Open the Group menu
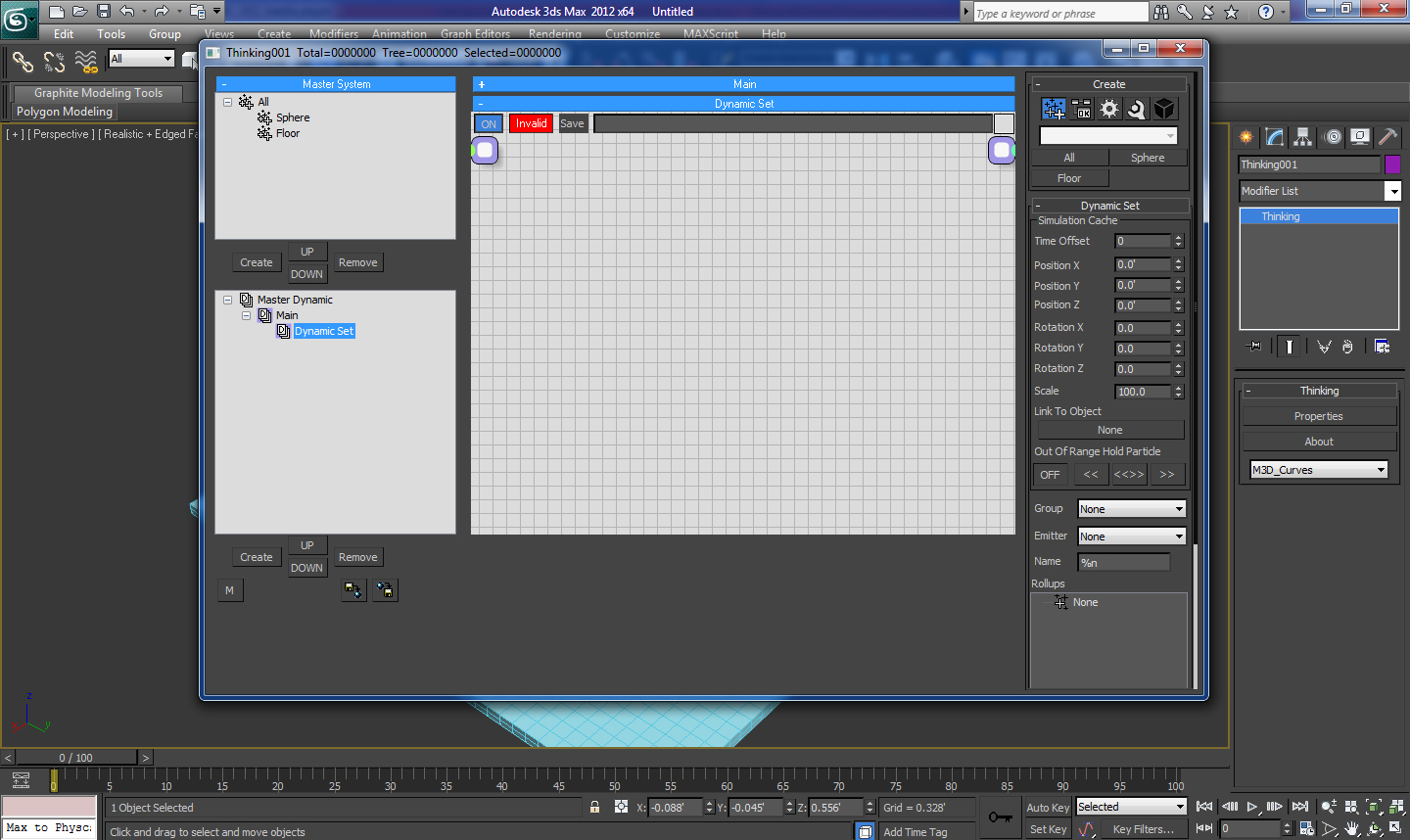Image resolution: width=1410 pixels, height=840 pixels. pos(164,34)
